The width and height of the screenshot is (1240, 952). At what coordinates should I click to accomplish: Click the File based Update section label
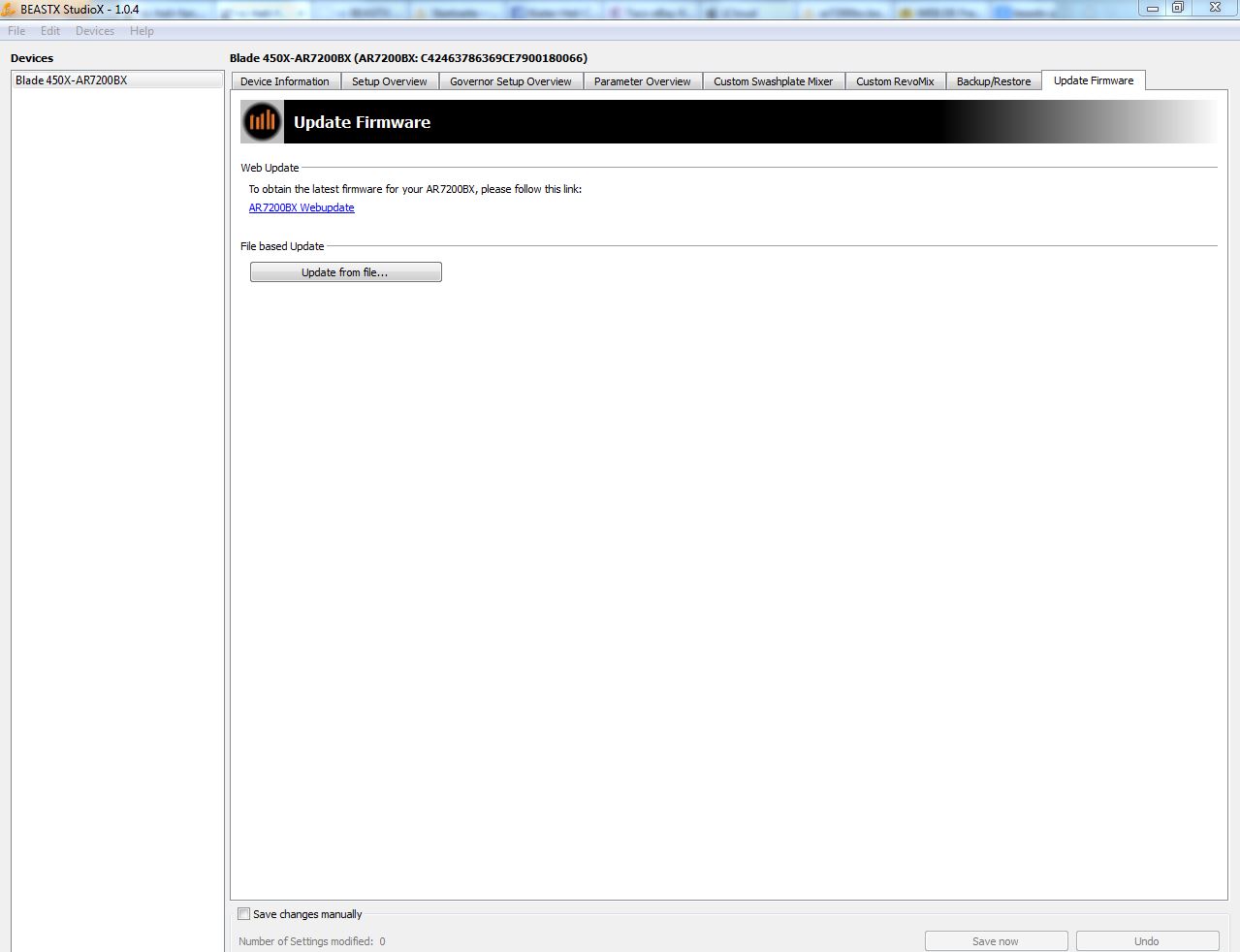[282, 246]
